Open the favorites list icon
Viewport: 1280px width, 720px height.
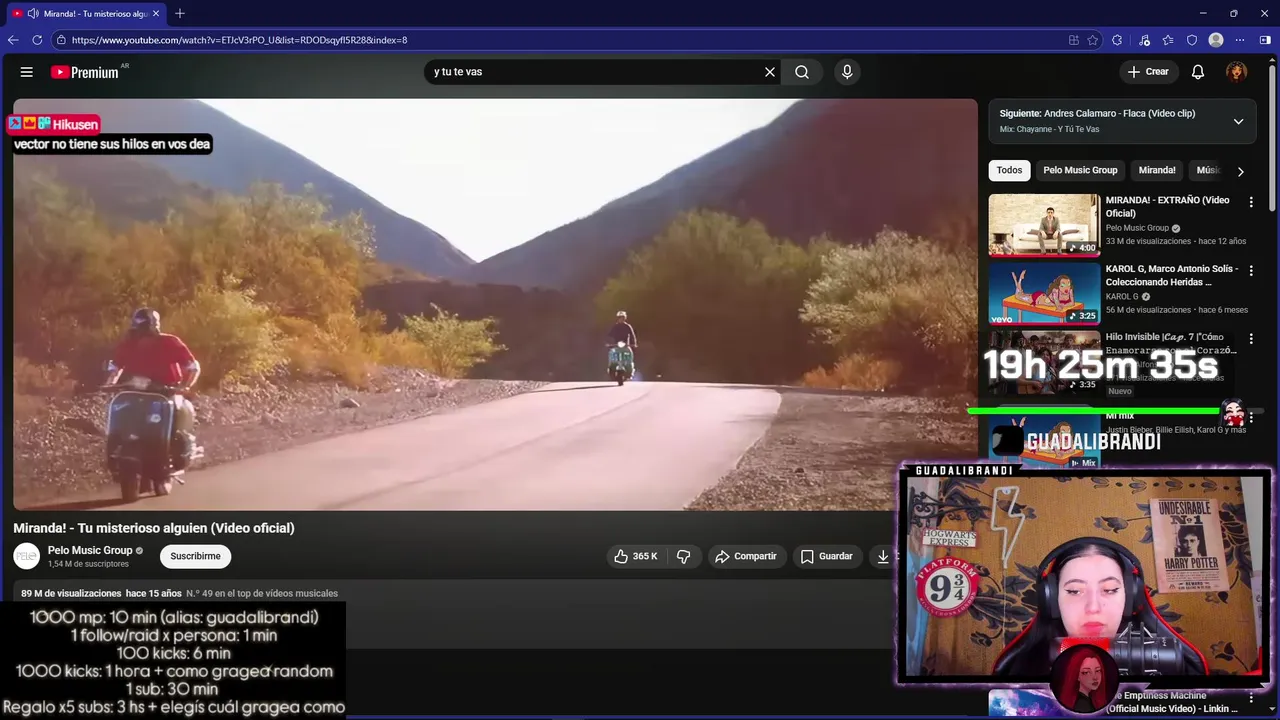pyautogui.click(x=1168, y=40)
